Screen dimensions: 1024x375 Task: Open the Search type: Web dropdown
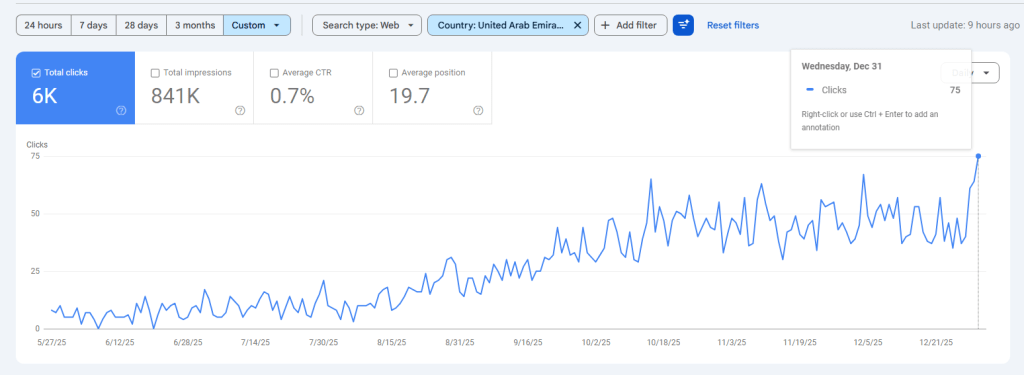[367, 25]
